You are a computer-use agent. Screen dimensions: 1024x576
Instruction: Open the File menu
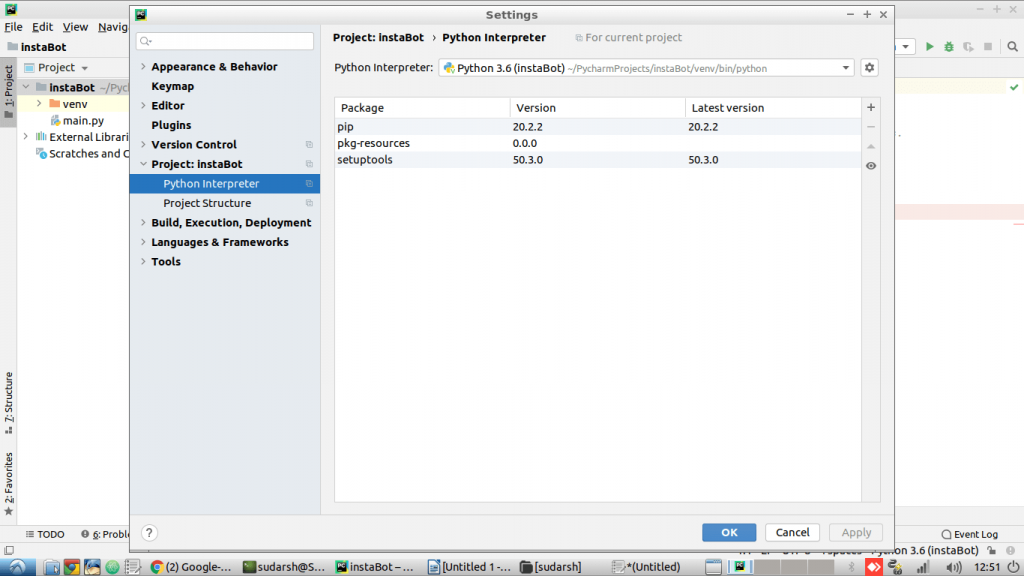pyautogui.click(x=13, y=27)
